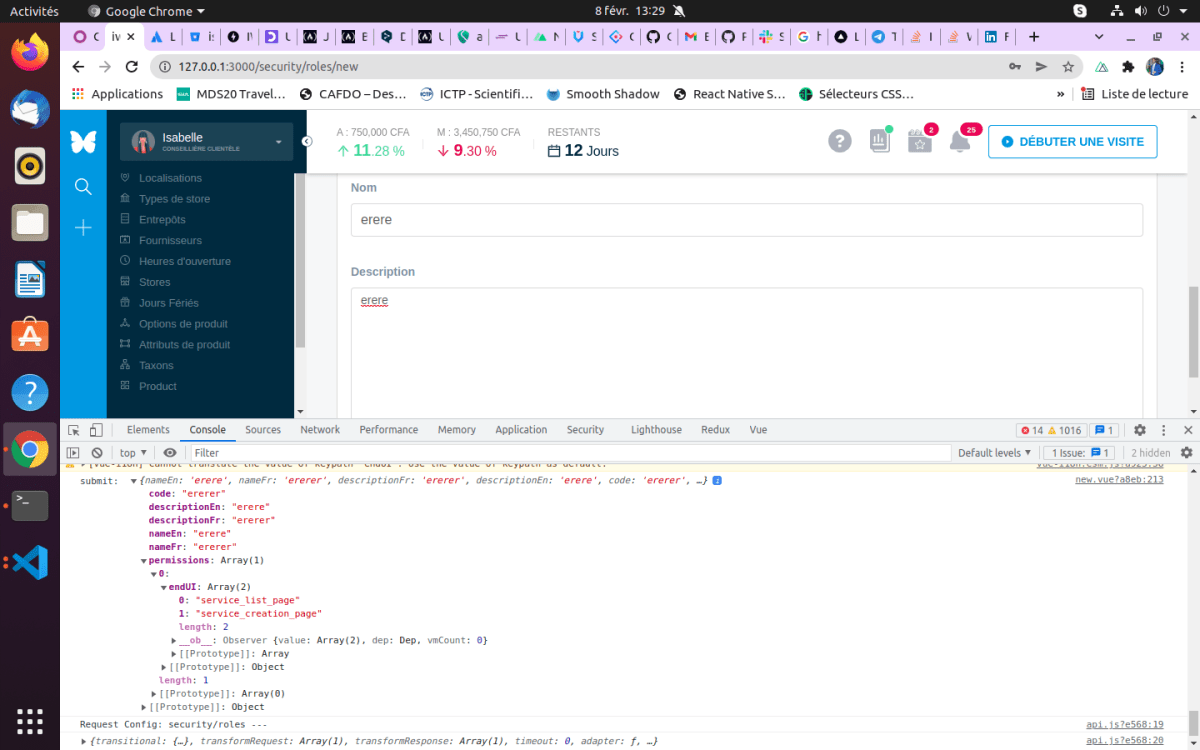This screenshot has width=1200, height=750.
Task: Toggle live expression eye icon
Action: coord(170,453)
